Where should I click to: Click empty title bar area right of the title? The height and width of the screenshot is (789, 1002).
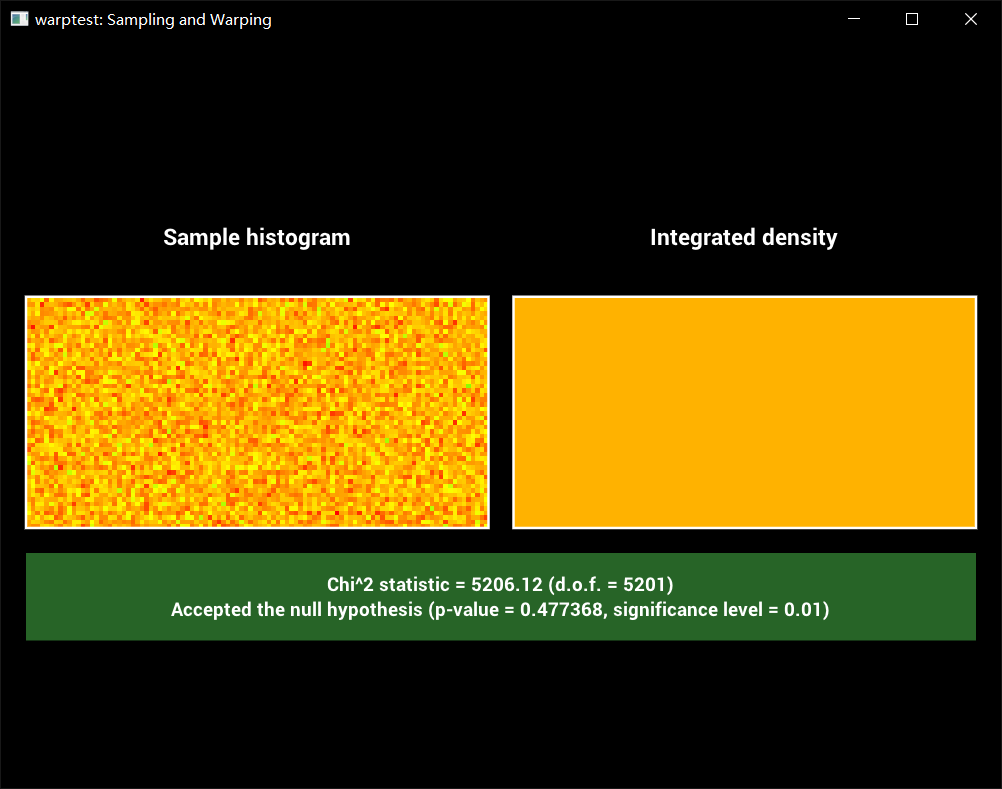pyautogui.click(x=550, y=19)
